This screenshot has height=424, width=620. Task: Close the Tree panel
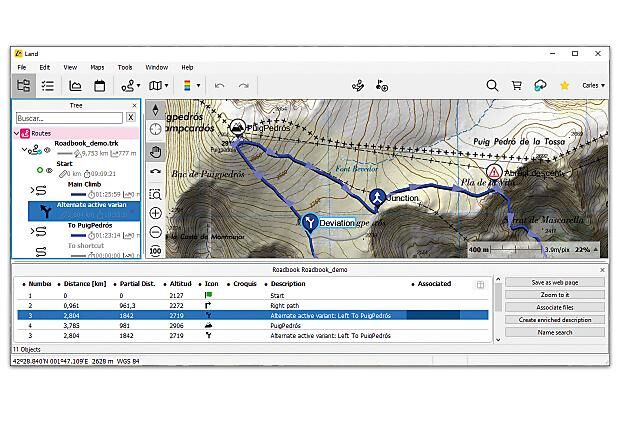click(134, 106)
